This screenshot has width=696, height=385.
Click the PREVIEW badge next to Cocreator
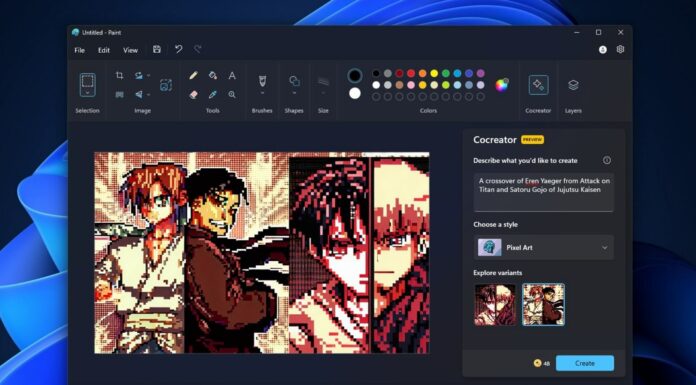tap(532, 140)
